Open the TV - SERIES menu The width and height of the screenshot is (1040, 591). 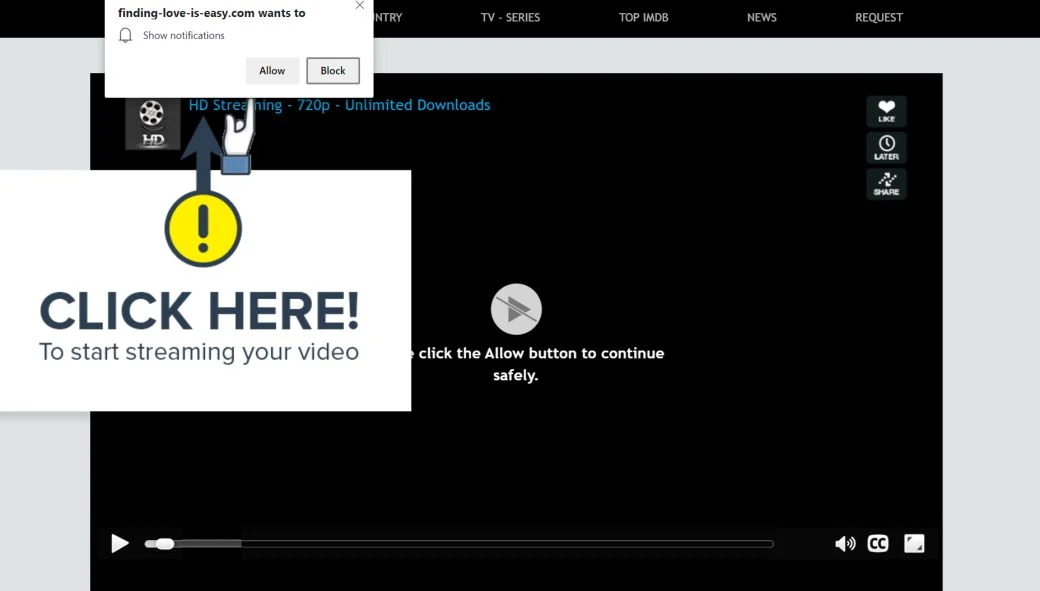(510, 17)
